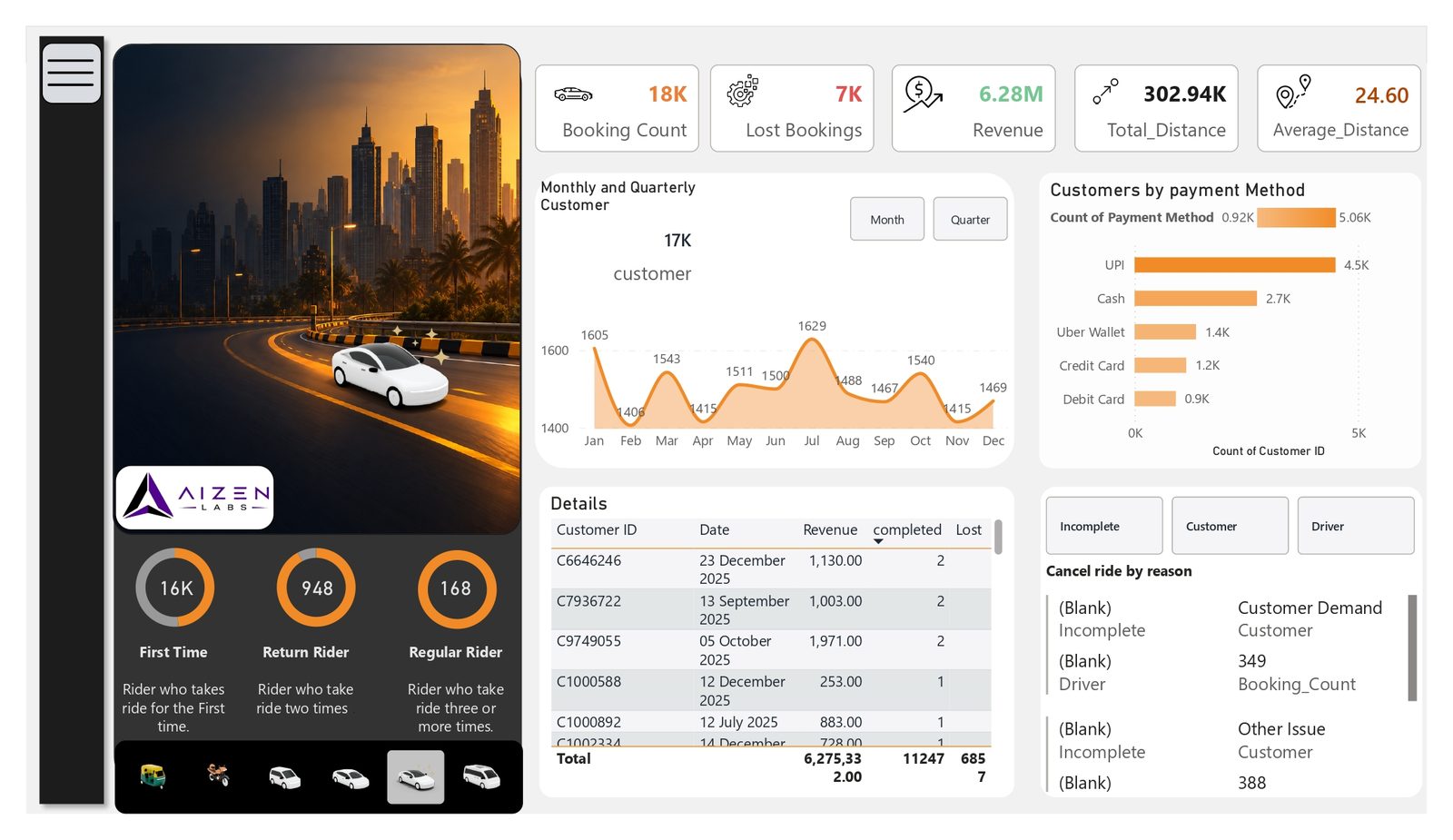Switch chart to Month view
Viewport: 1453px width, 840px height.
coord(887,219)
